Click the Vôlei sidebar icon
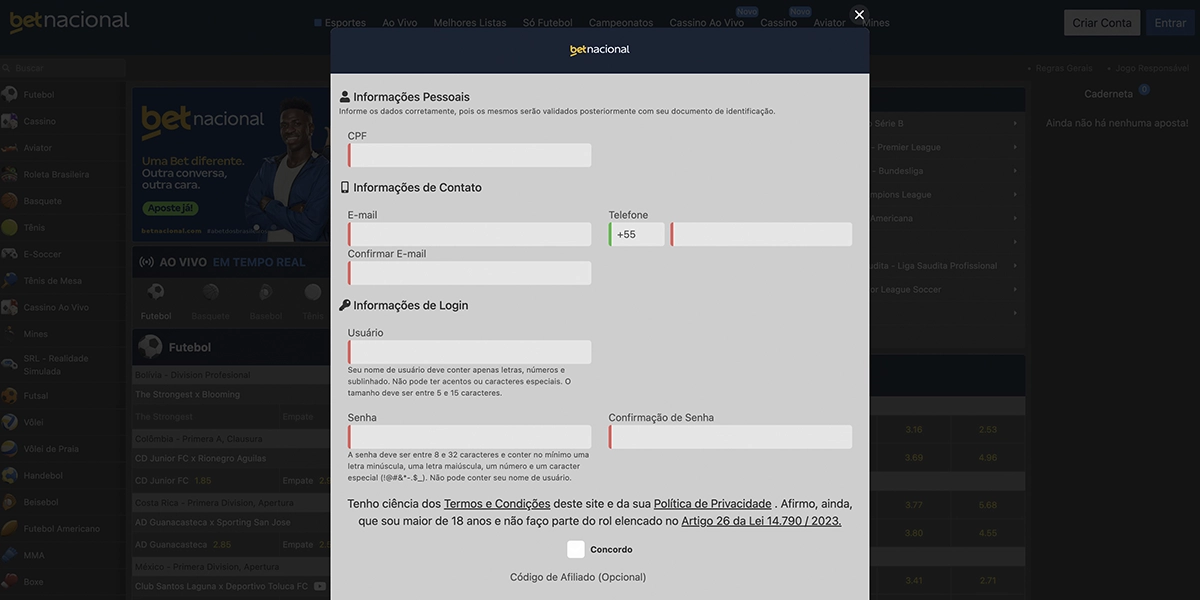1200x600 pixels. (10, 422)
